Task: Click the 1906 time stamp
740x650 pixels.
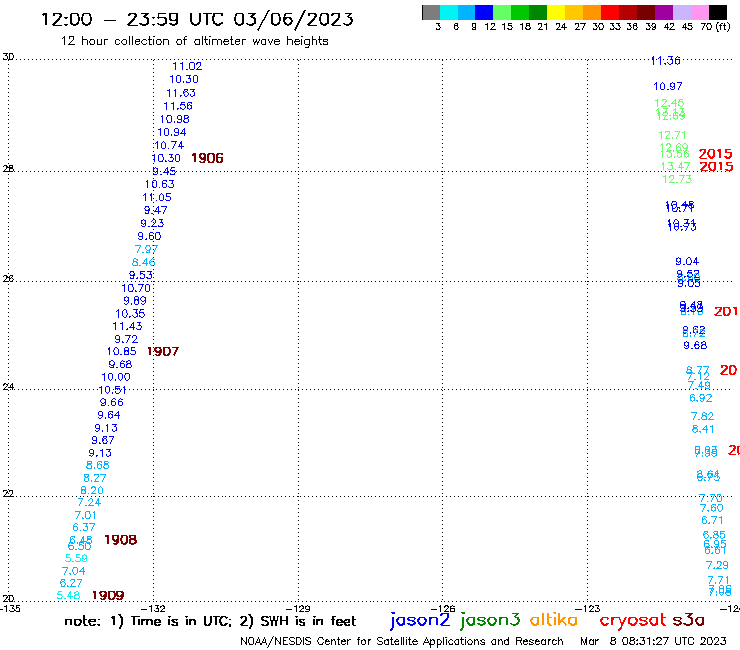Action: click(207, 158)
